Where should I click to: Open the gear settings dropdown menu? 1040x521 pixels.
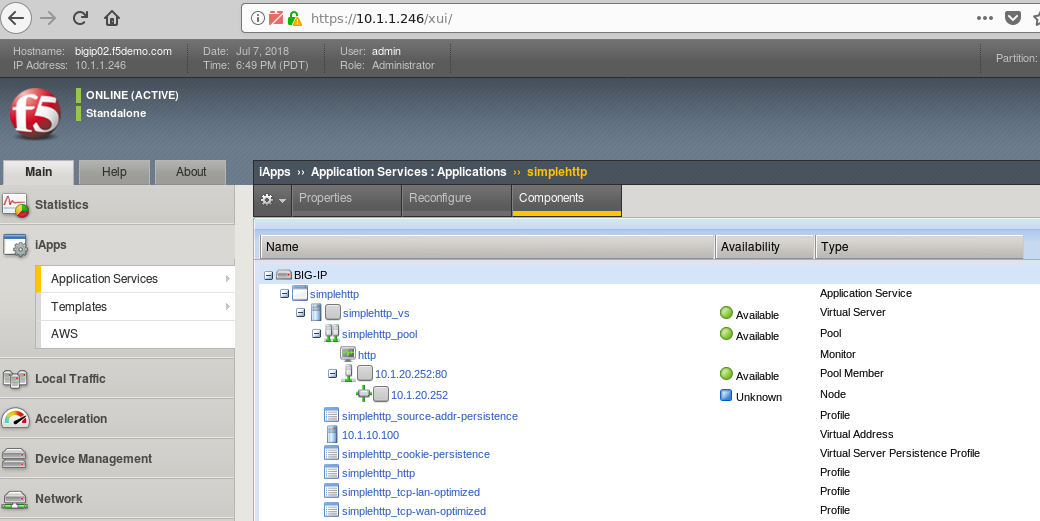point(273,200)
